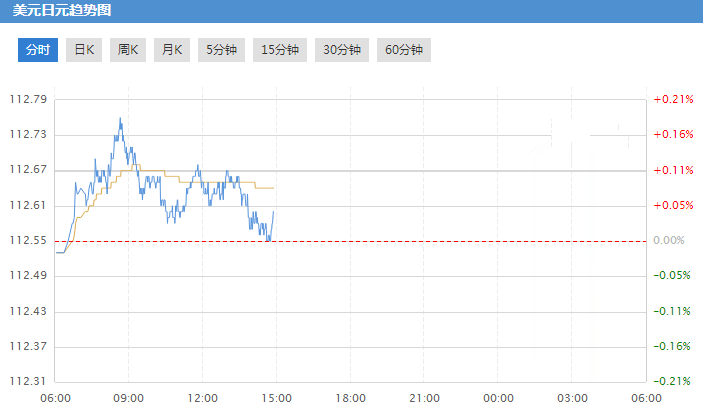Click the blue price line peak near 09:00

pos(120,118)
